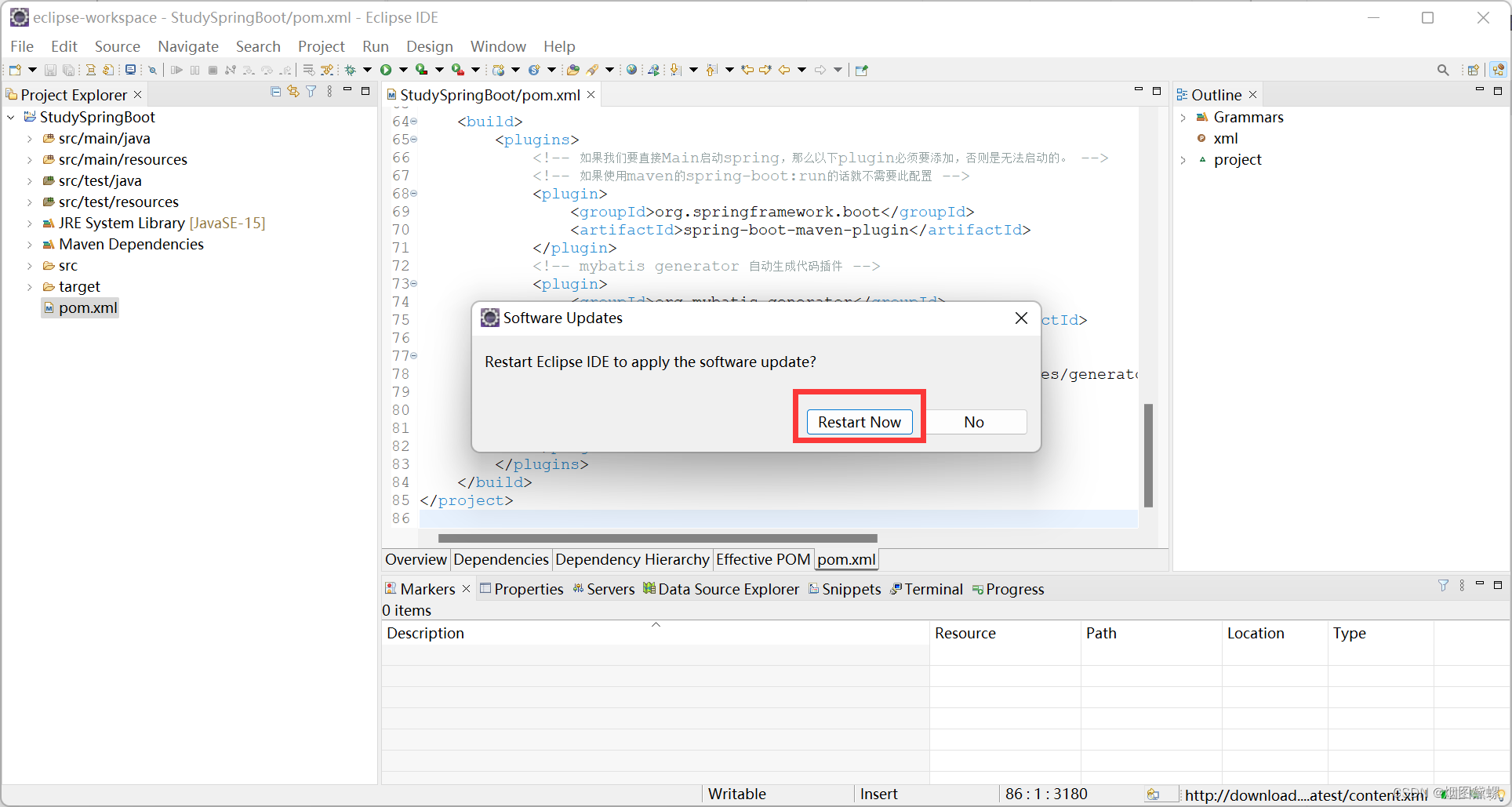The width and height of the screenshot is (1512, 807).
Task: Click the Suspend debug icon
Action: coord(194,70)
